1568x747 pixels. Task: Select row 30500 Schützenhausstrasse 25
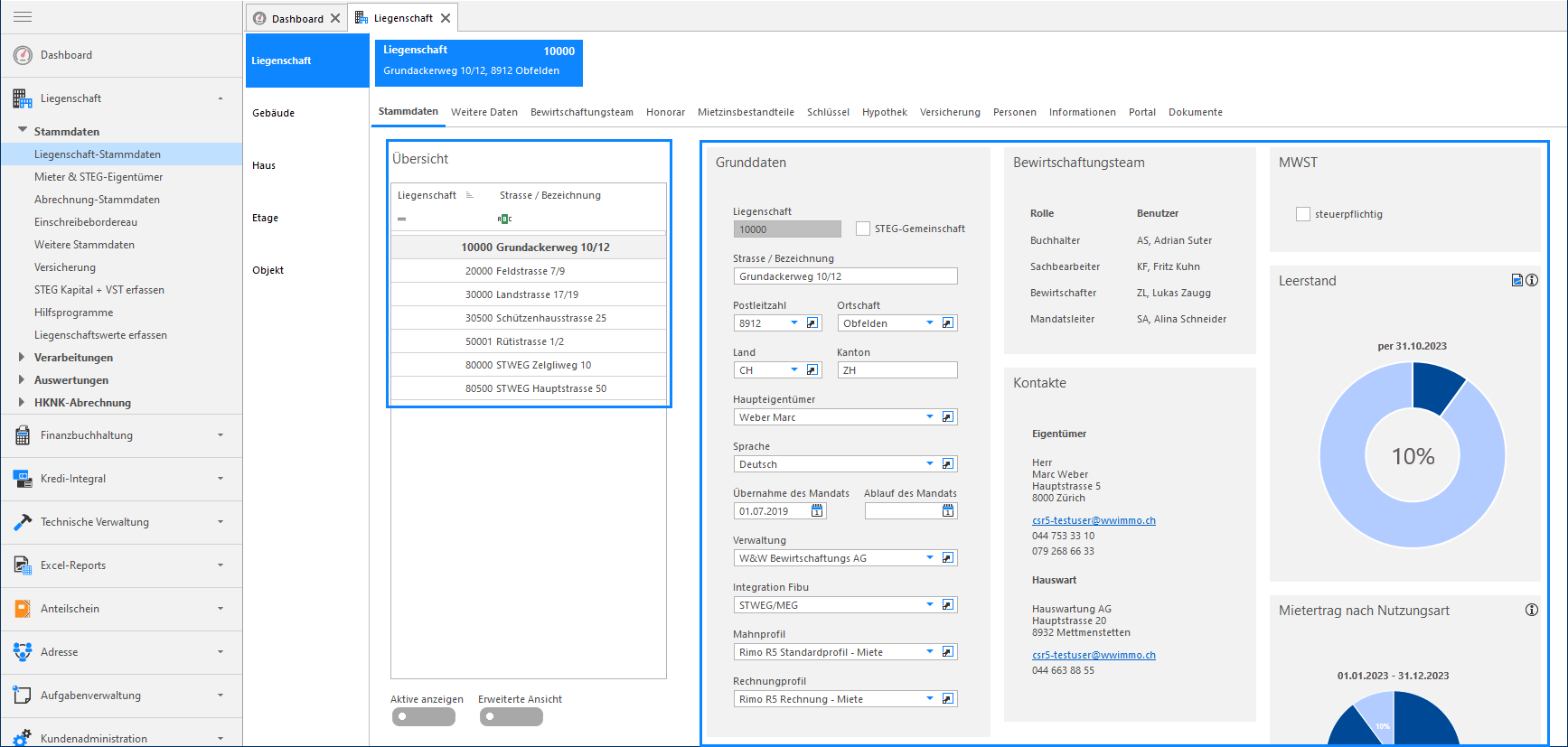click(529, 318)
